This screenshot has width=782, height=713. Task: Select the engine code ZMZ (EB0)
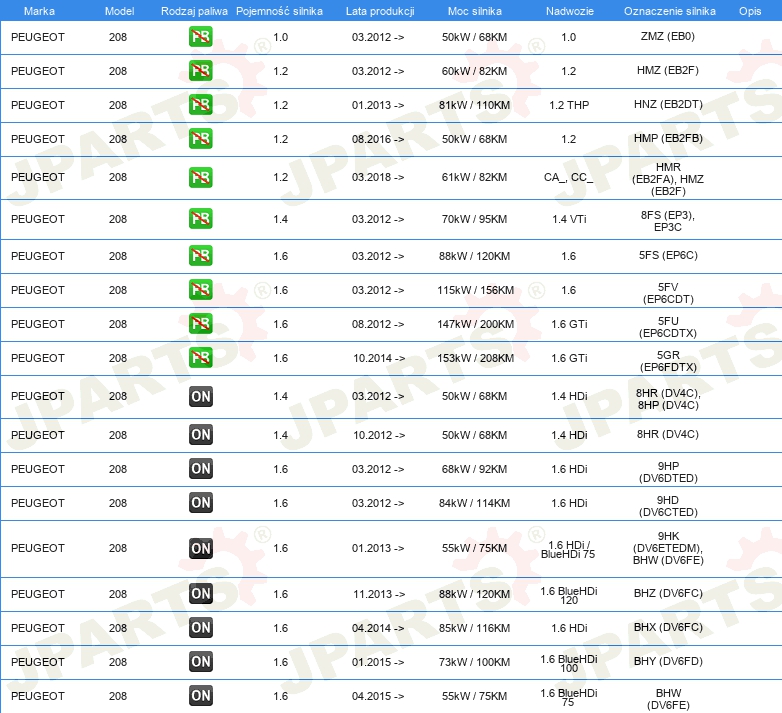tap(668, 36)
